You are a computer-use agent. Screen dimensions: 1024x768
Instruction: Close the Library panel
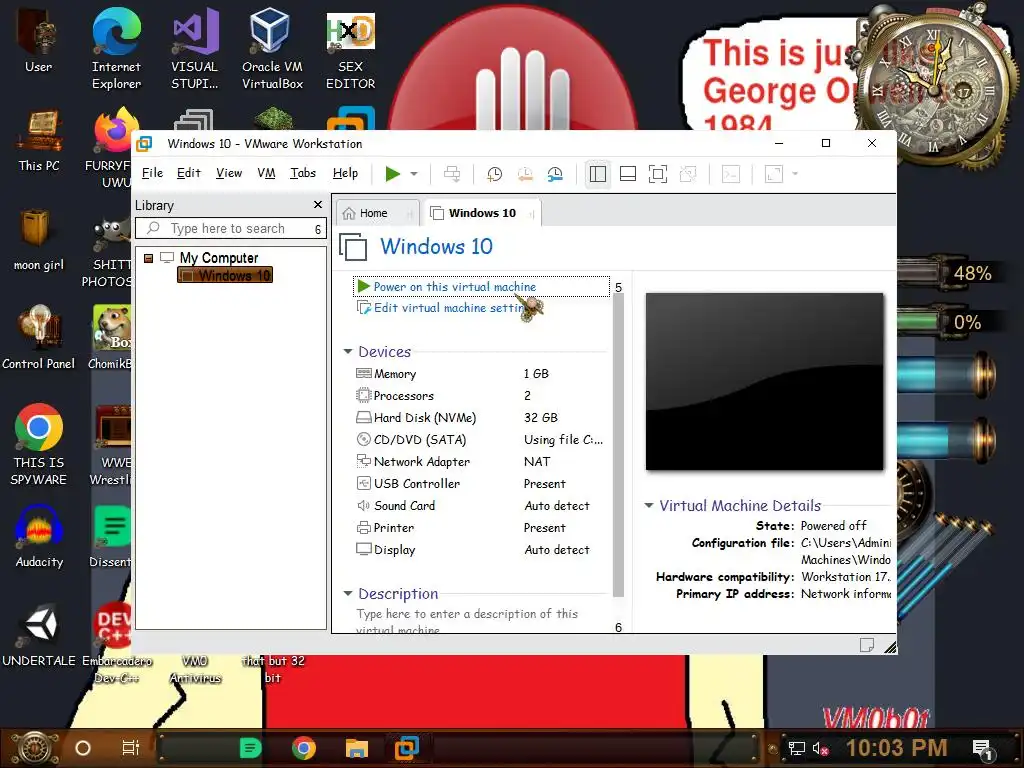coord(318,205)
